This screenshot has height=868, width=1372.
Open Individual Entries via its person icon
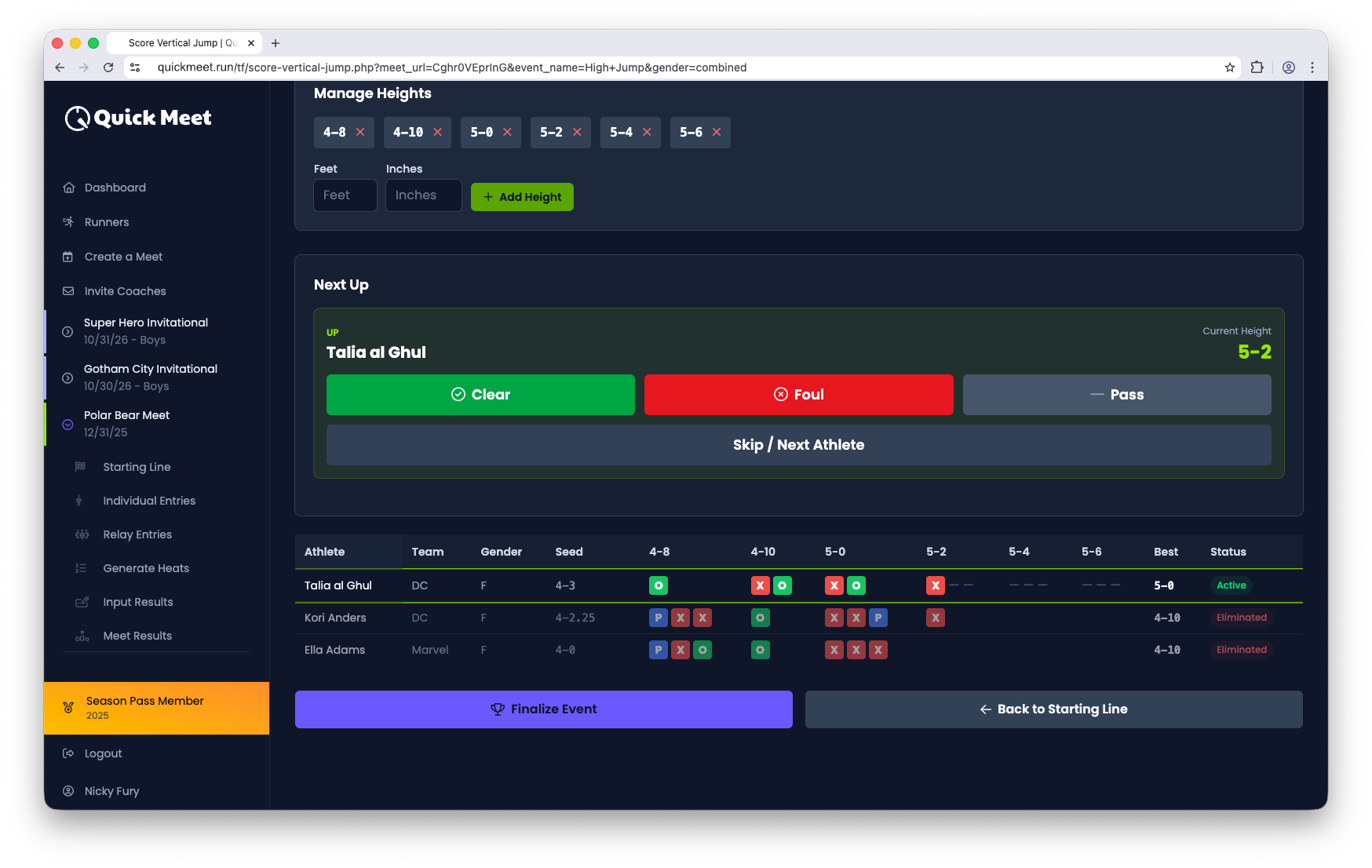pos(78,500)
